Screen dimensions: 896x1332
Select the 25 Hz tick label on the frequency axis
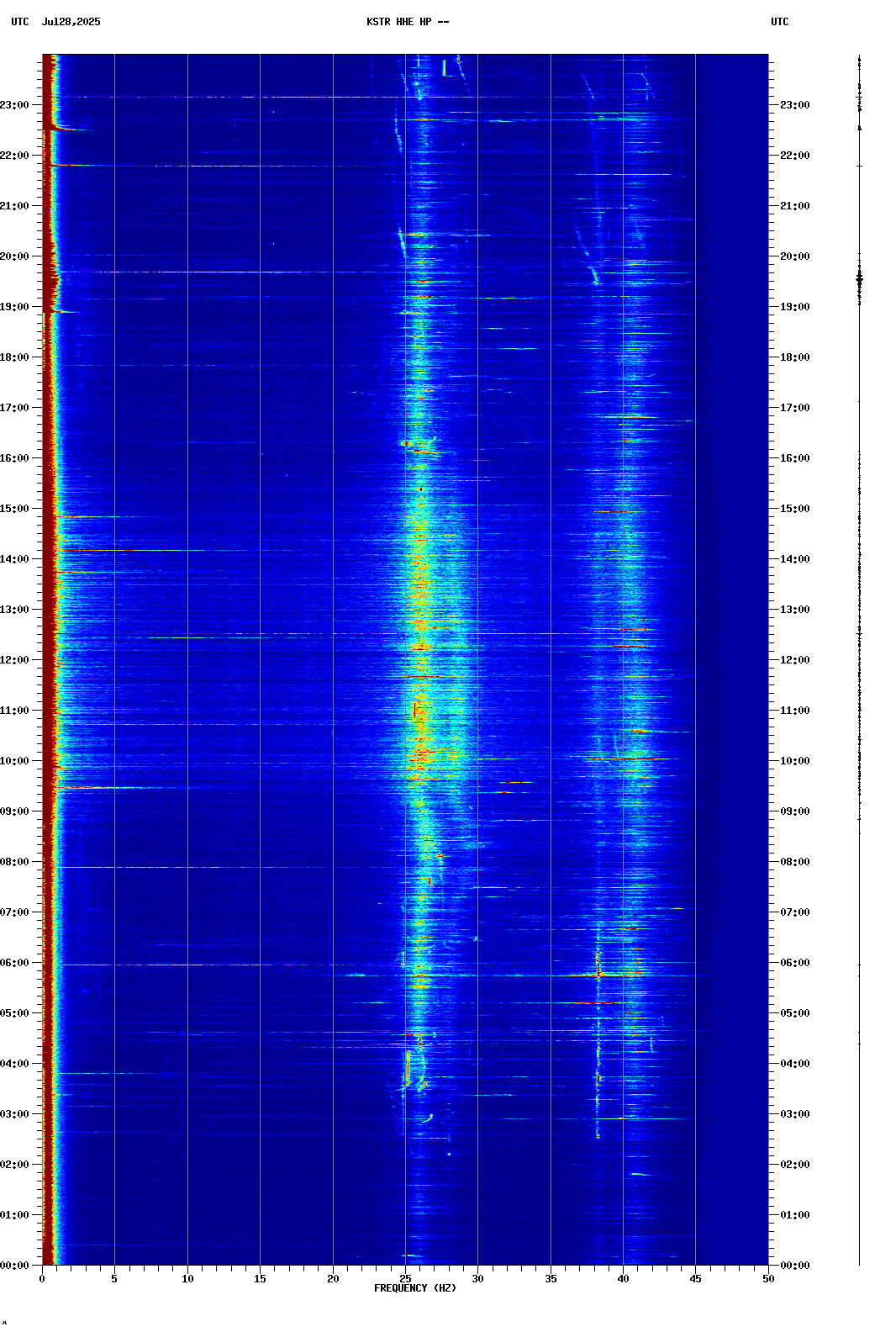click(x=405, y=1279)
